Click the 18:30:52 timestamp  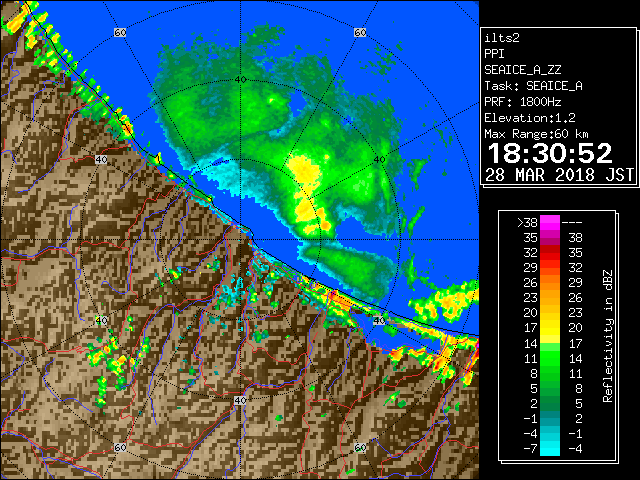[x=550, y=153]
